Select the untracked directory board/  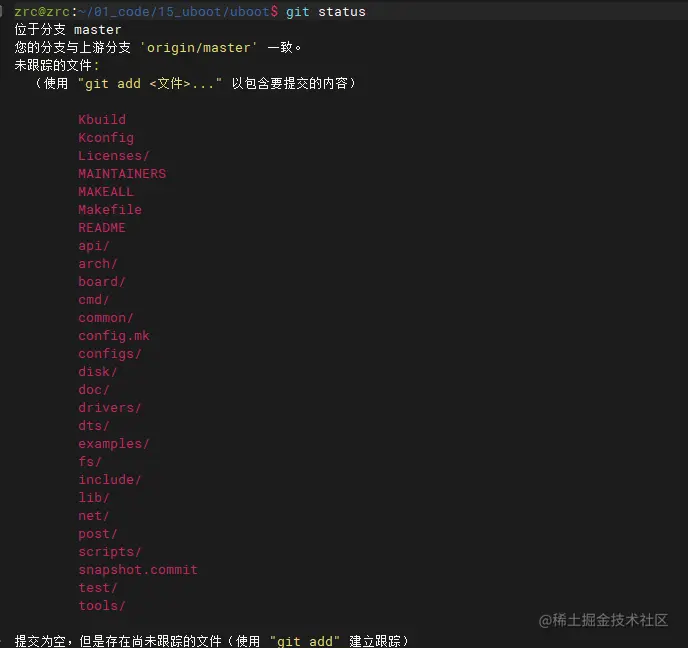[102, 281]
